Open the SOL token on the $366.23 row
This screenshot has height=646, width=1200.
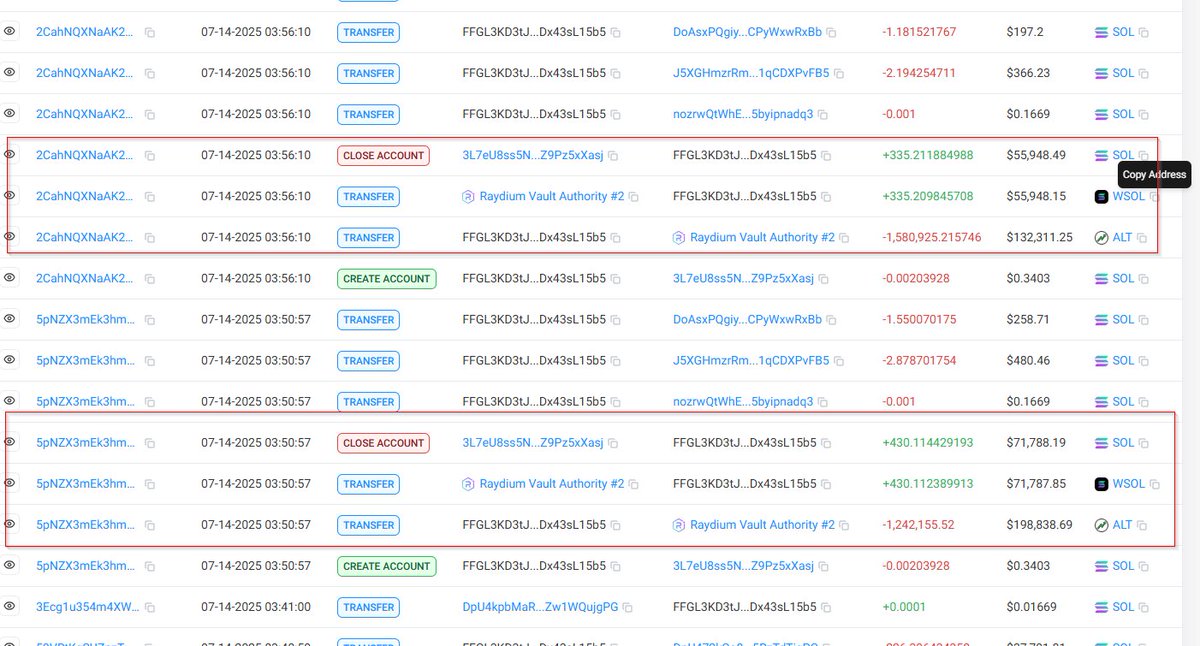pos(1123,73)
